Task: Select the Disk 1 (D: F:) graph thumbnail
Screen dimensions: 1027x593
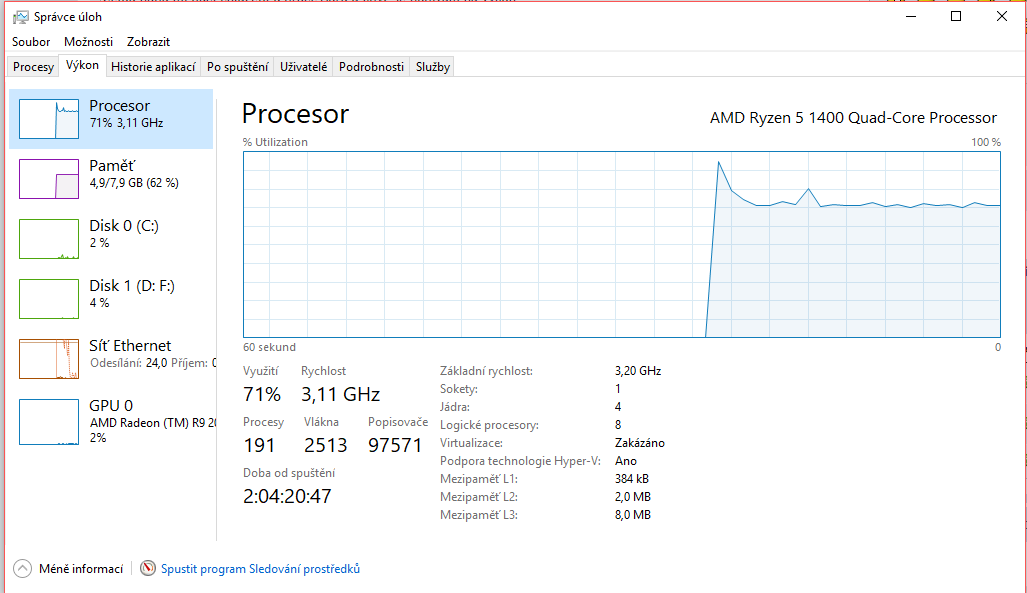Action: (49, 299)
